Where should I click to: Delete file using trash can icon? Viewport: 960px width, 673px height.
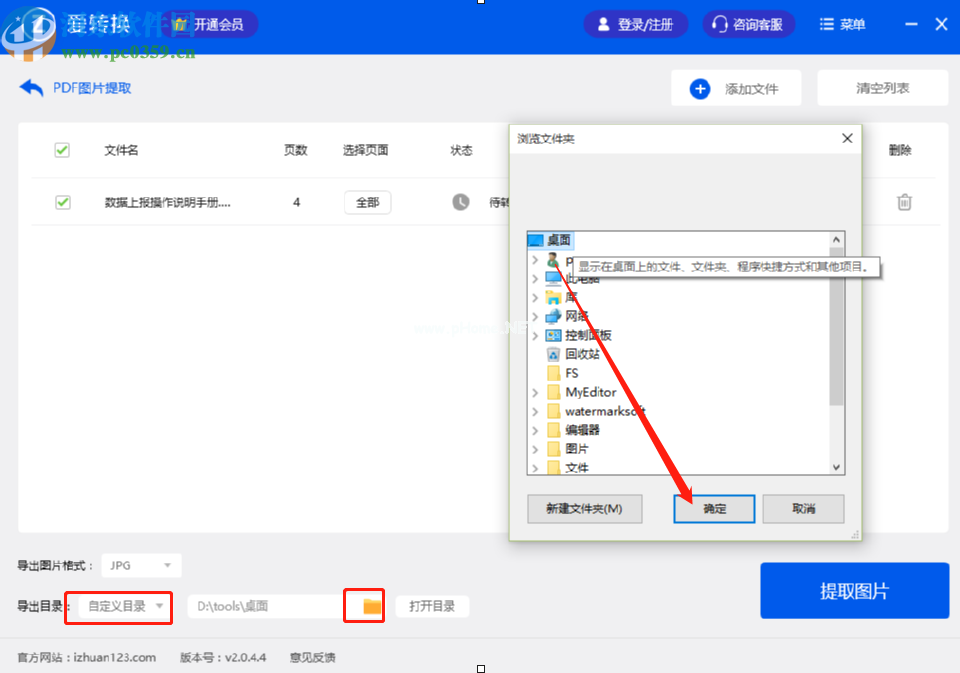point(904,202)
